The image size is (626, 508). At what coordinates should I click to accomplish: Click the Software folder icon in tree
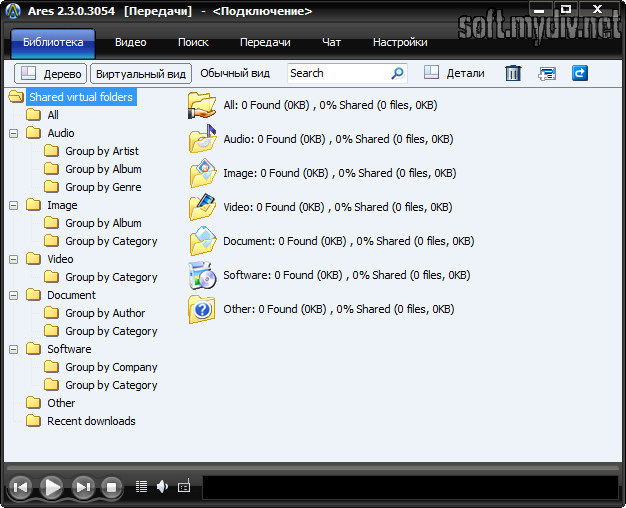[x=34, y=349]
